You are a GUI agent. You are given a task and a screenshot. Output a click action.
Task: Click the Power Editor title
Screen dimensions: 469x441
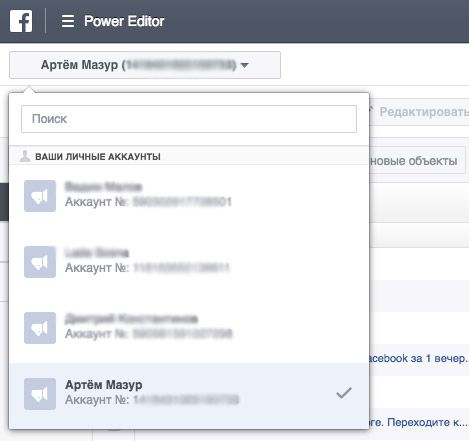click(124, 21)
